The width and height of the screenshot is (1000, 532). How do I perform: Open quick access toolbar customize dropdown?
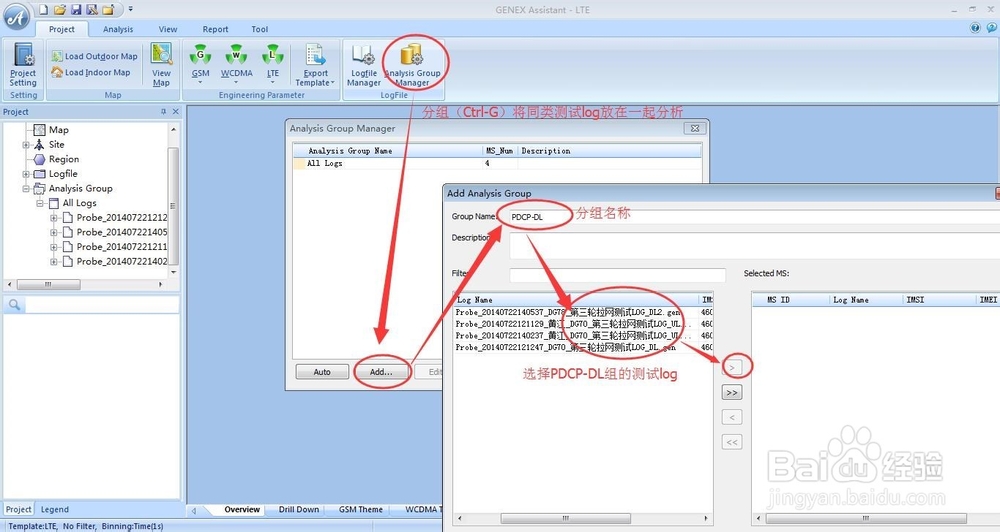(x=130, y=9)
